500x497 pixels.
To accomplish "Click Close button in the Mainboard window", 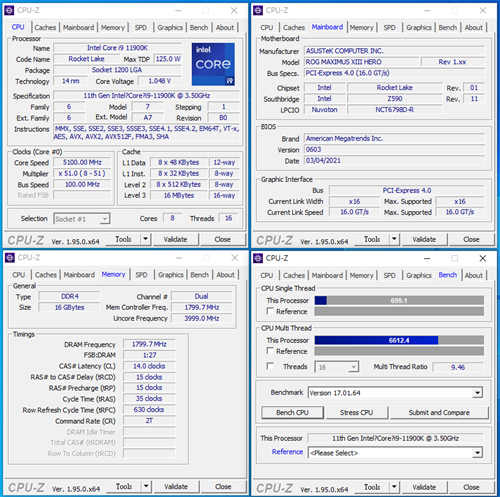I will tap(471, 239).
